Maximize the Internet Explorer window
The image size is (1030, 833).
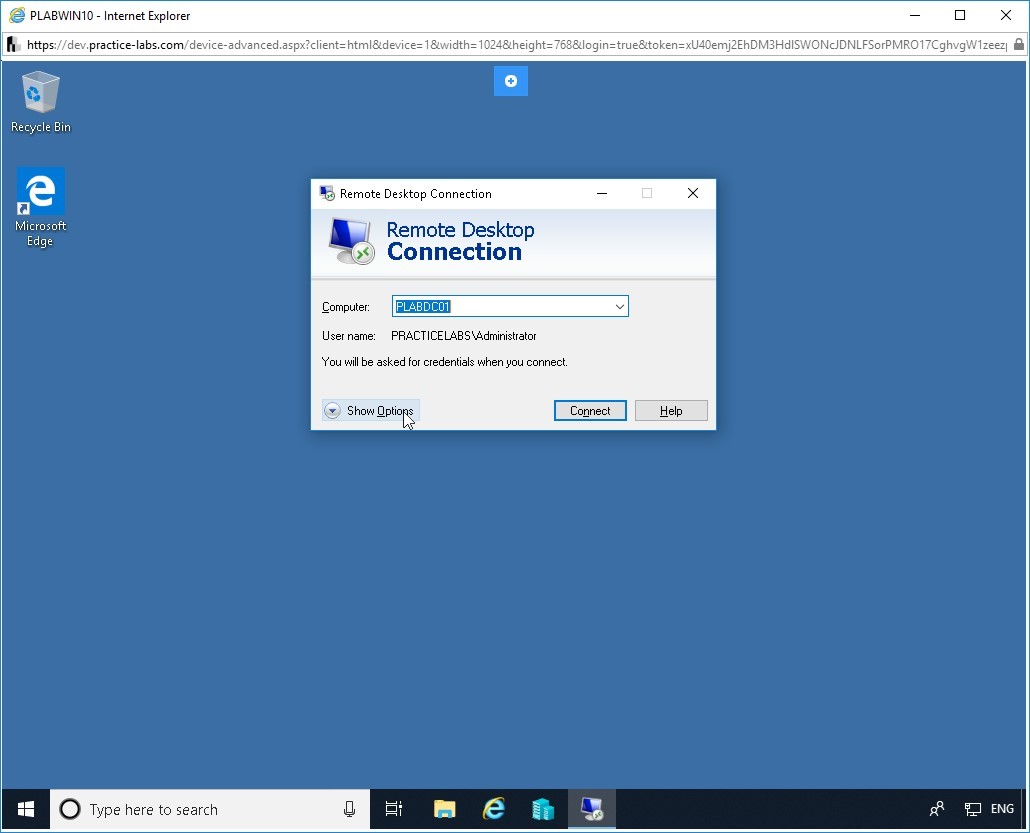pyautogui.click(x=960, y=15)
